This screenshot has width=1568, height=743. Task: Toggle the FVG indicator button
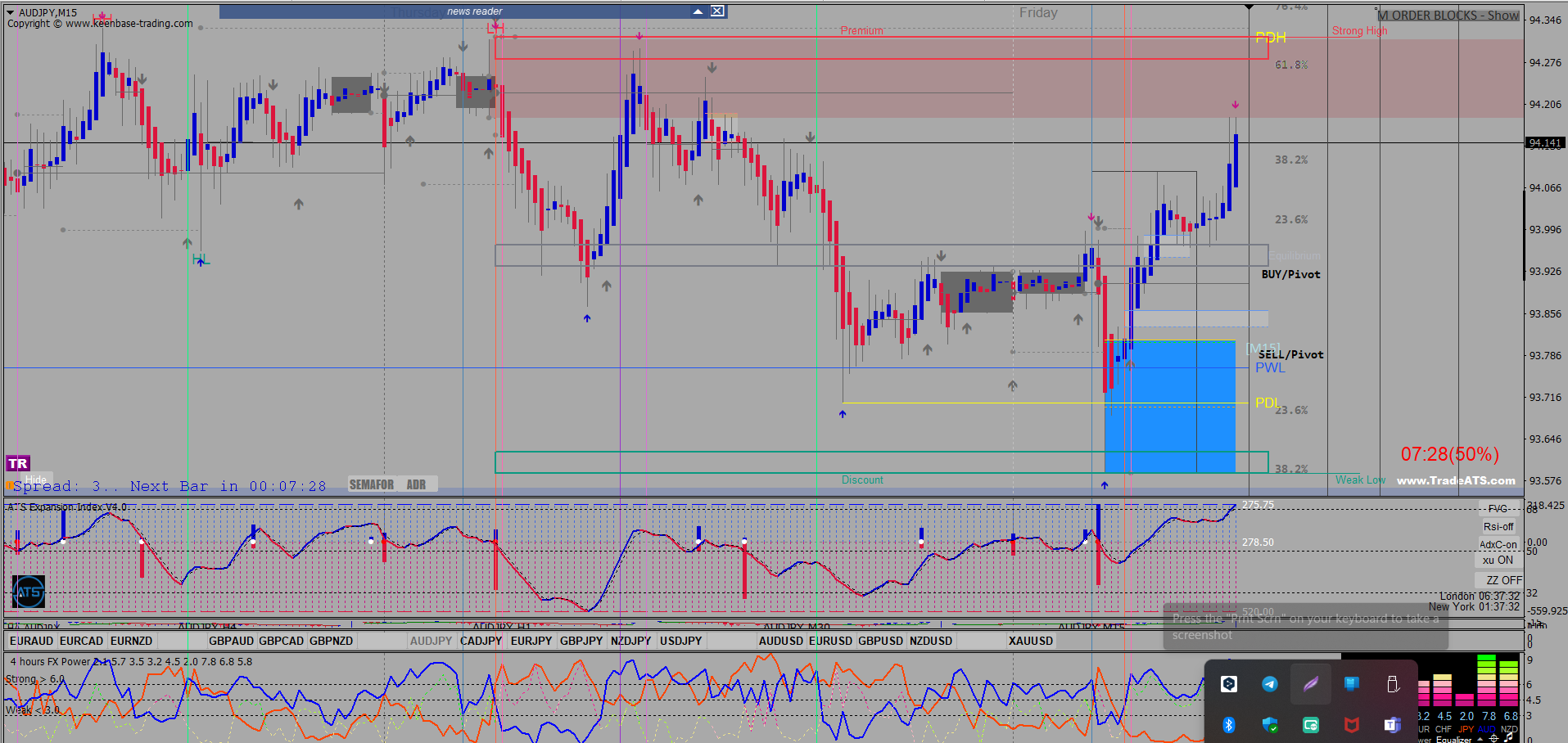pos(1498,509)
